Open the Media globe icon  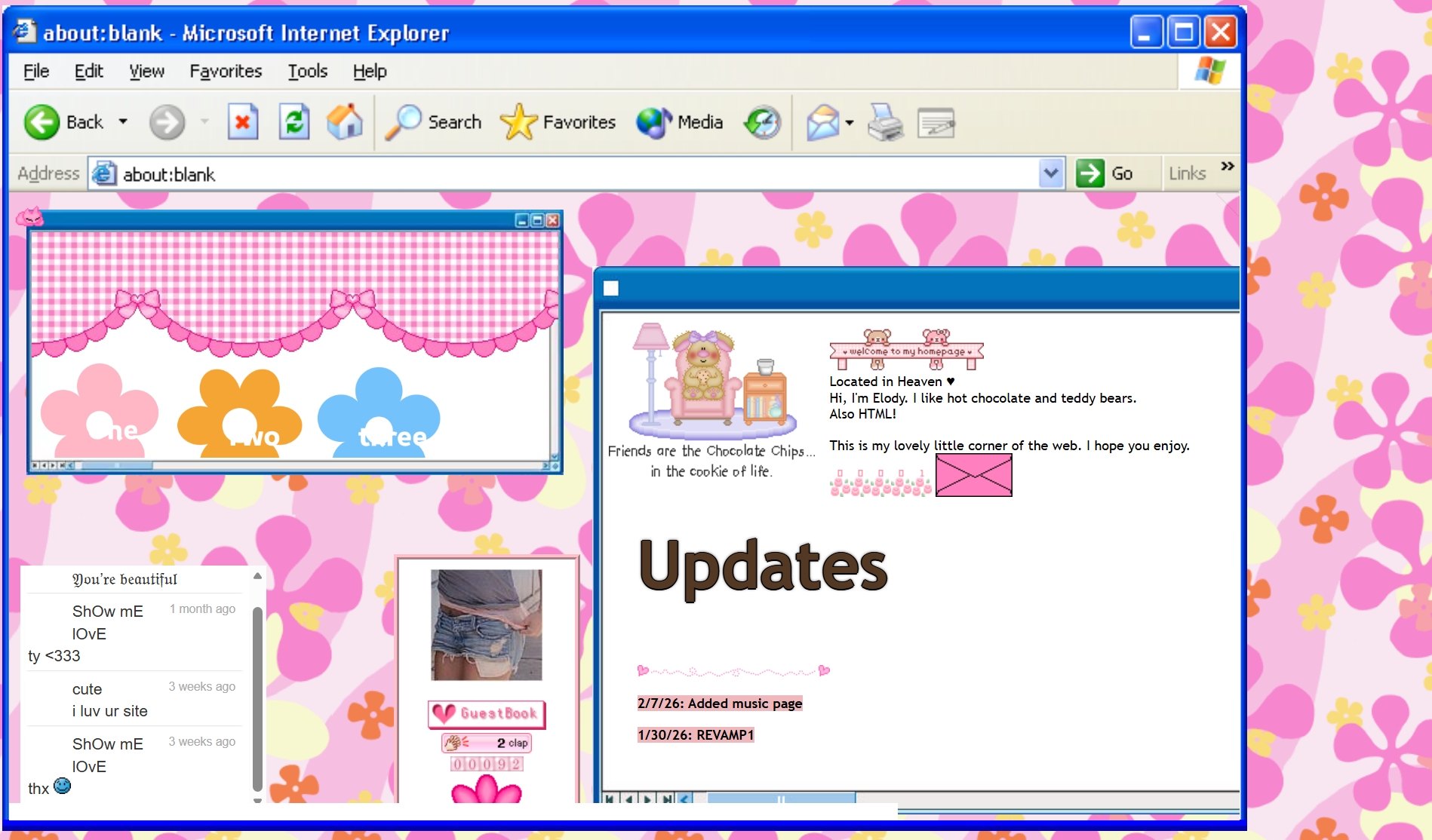pos(653,122)
